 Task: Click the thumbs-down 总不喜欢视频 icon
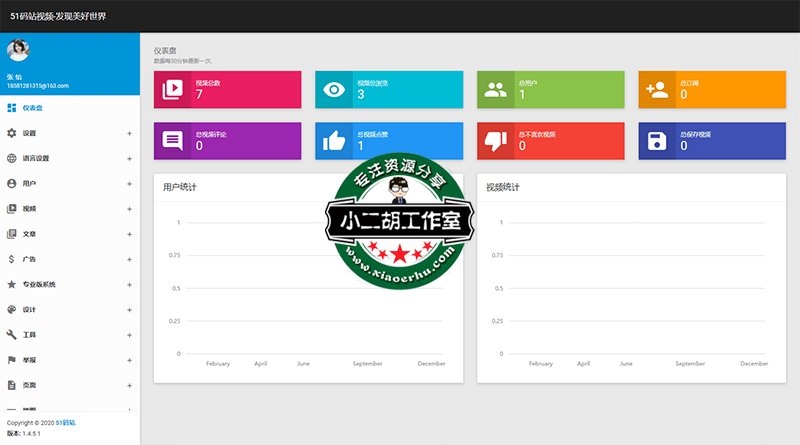coord(495,140)
